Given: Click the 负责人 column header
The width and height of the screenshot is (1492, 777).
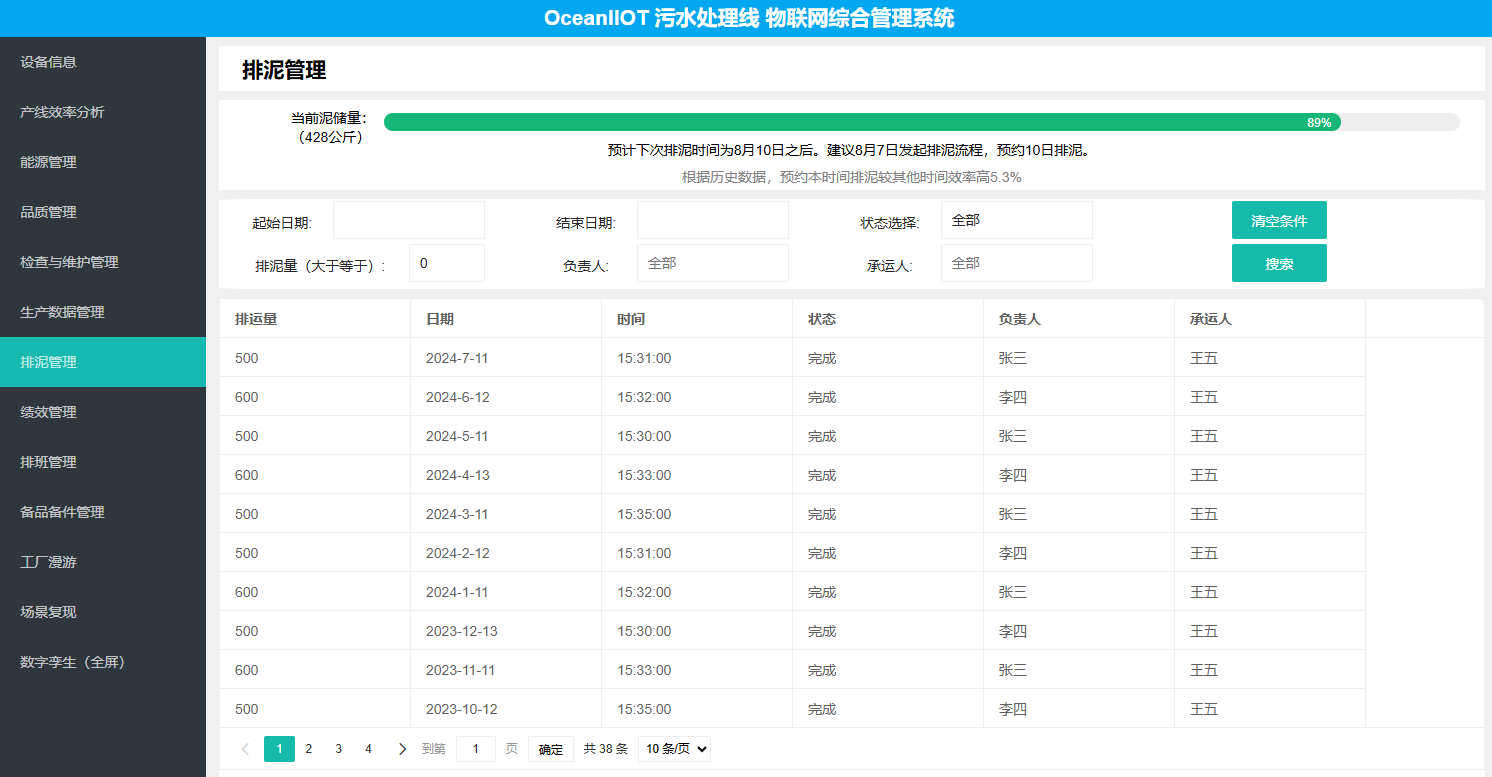Looking at the screenshot, I should [1079, 319].
